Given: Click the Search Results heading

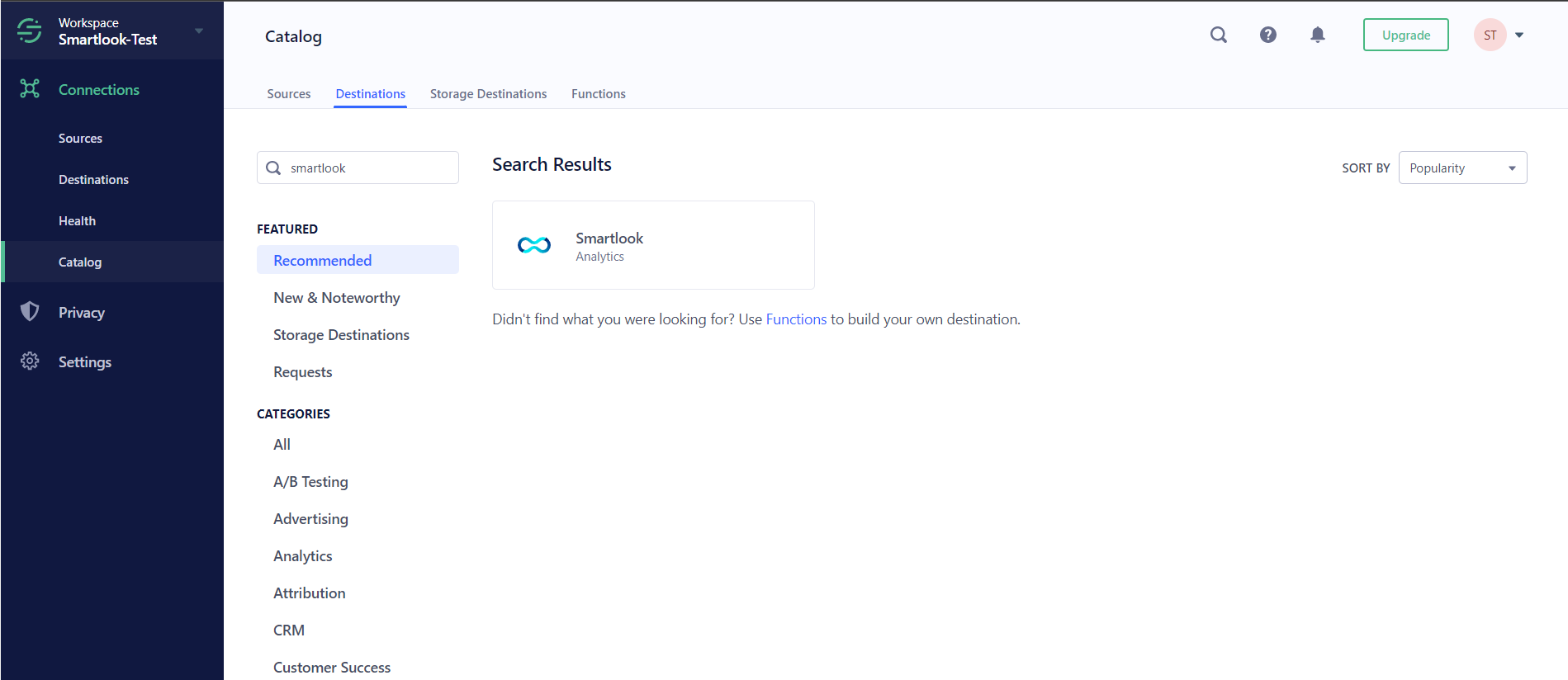Looking at the screenshot, I should coord(552,164).
